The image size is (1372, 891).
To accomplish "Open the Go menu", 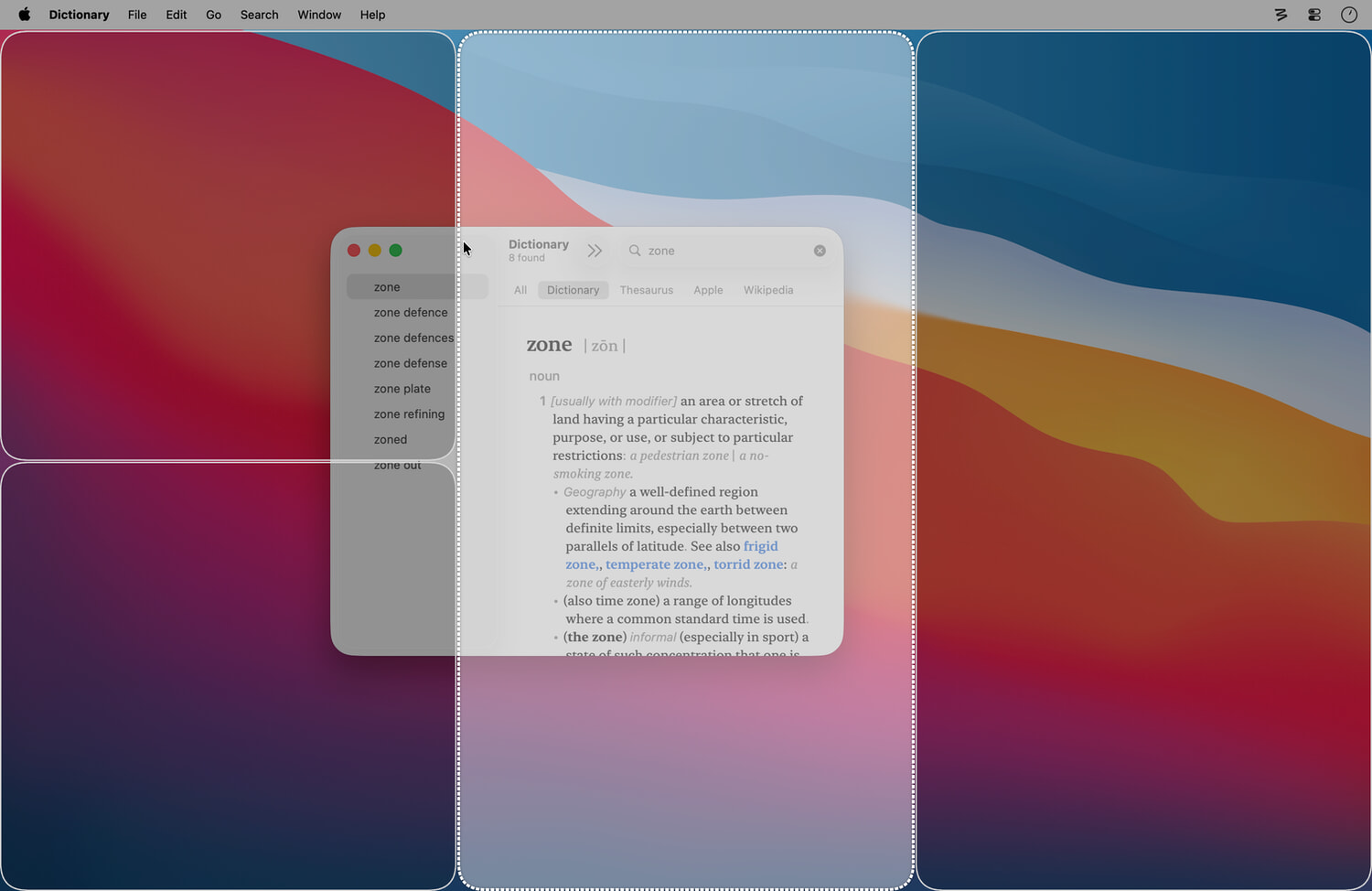I will click(x=213, y=15).
